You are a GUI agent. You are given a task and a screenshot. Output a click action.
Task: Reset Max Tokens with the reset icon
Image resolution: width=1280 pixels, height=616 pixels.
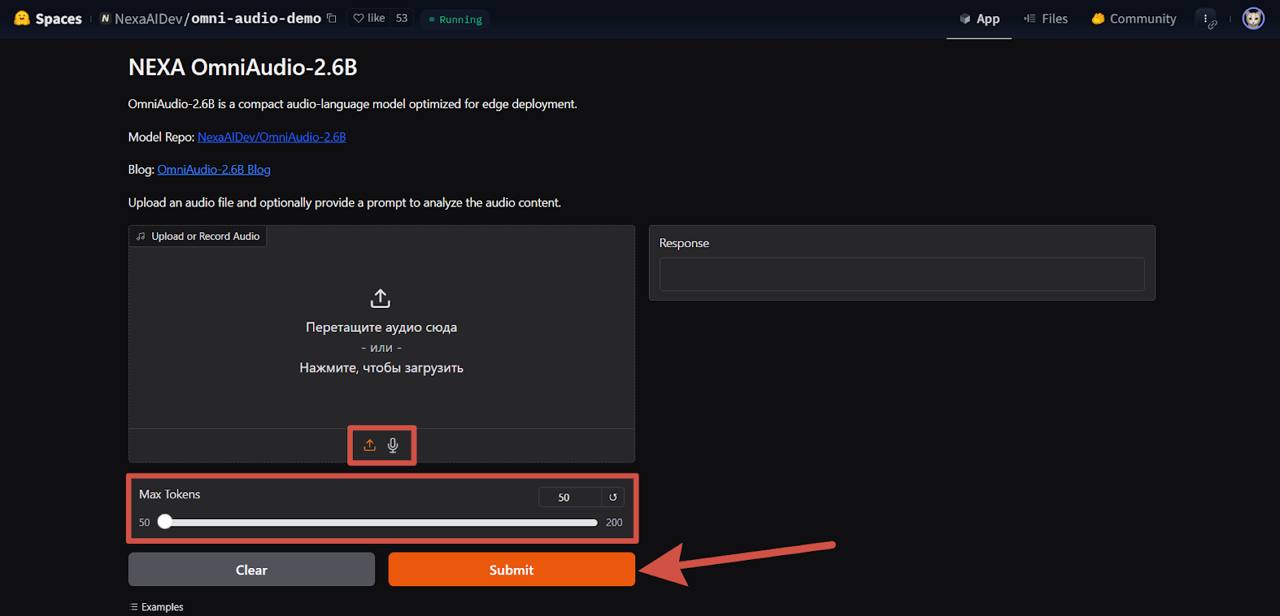point(613,497)
